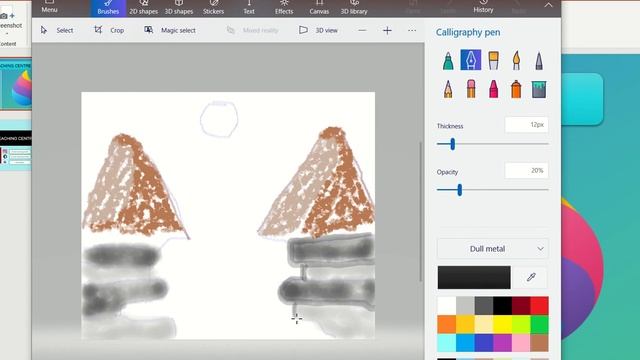Choose the indigo color swatch
This screenshot has width=640, height=360.
484,343
